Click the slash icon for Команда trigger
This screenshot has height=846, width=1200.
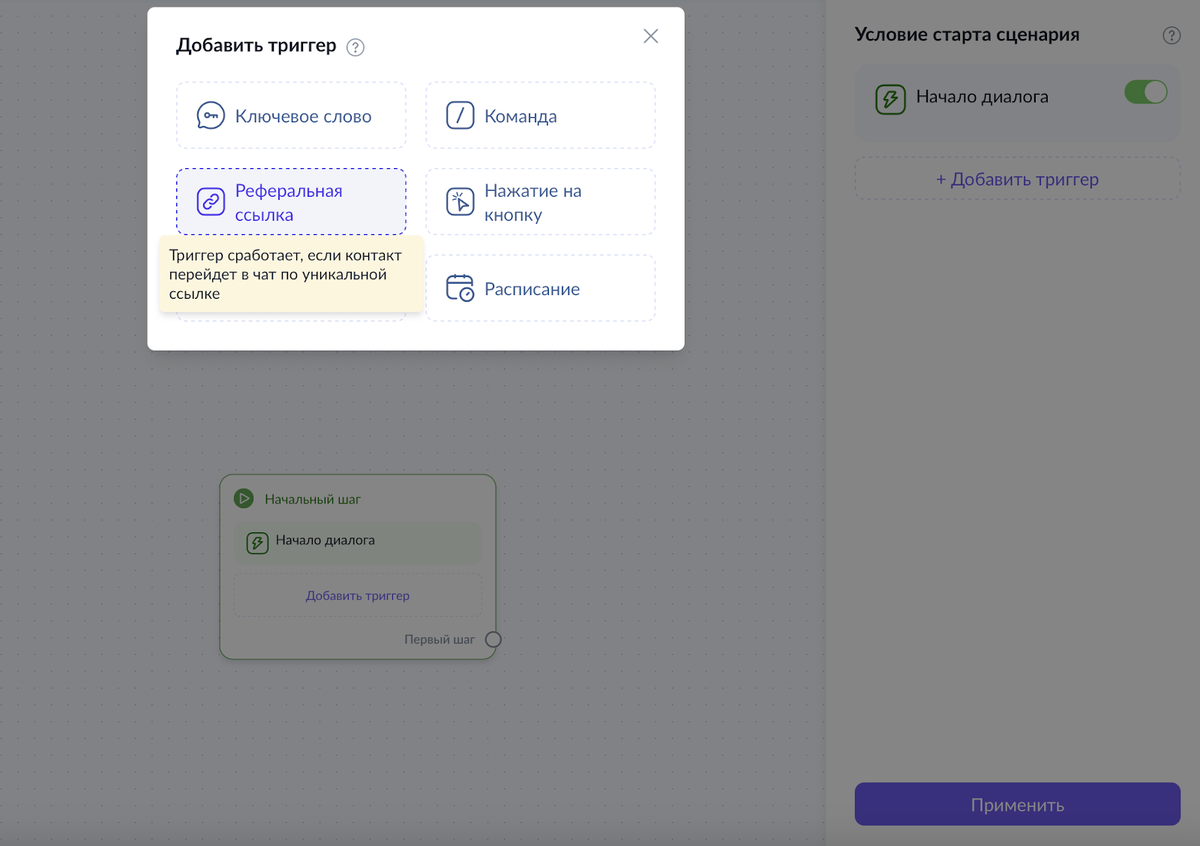460,115
